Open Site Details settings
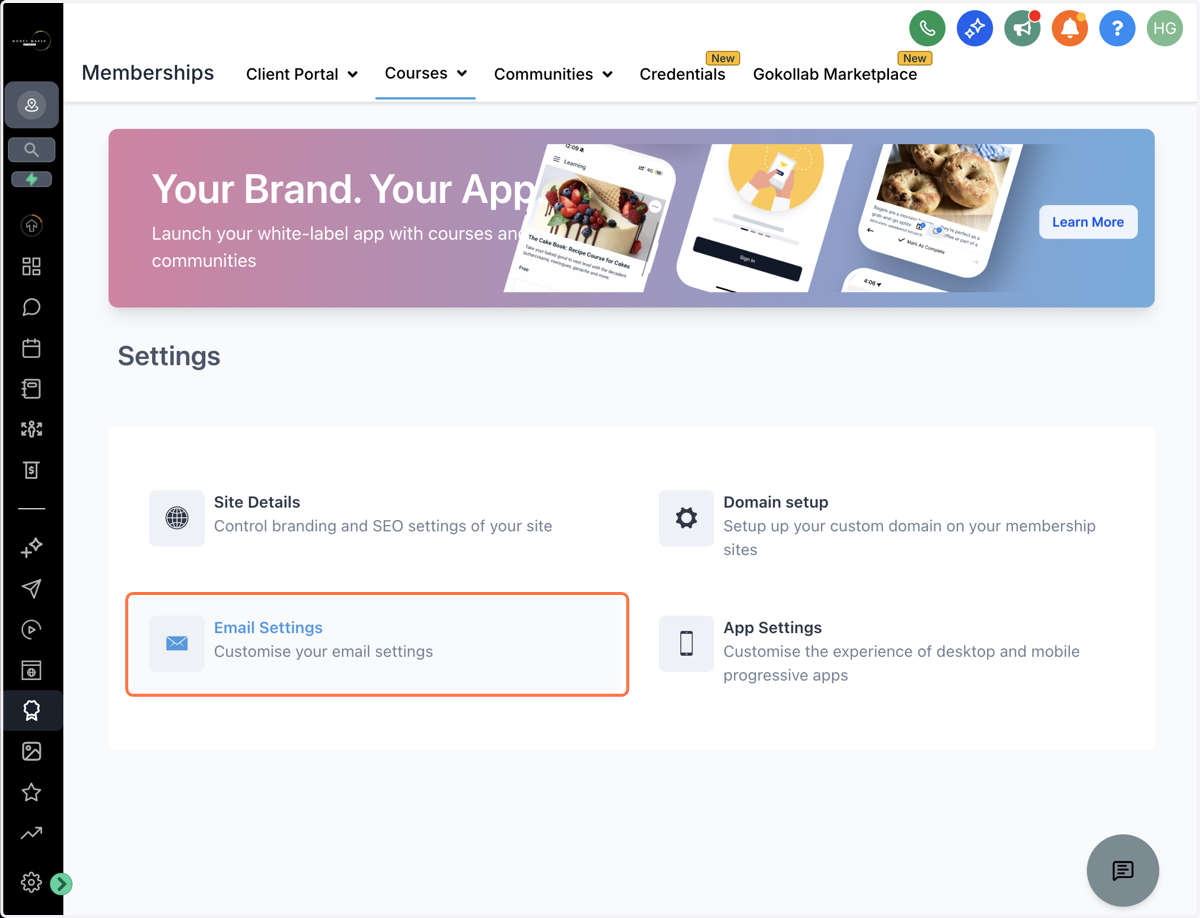The image size is (1200, 918). point(257,502)
